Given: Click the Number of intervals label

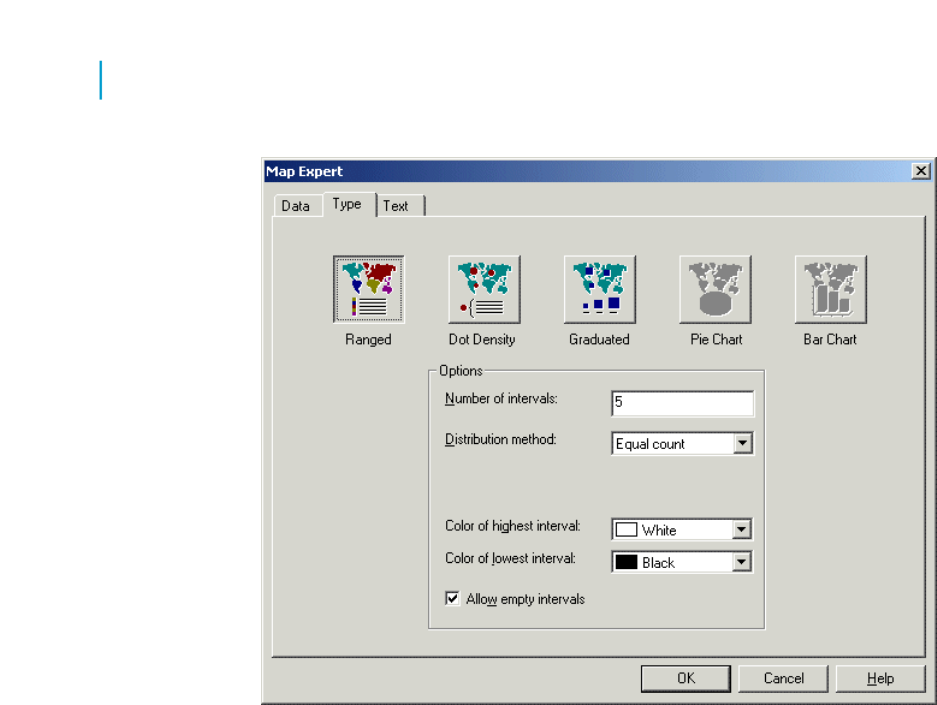Looking at the screenshot, I should pyautogui.click(x=501, y=399).
